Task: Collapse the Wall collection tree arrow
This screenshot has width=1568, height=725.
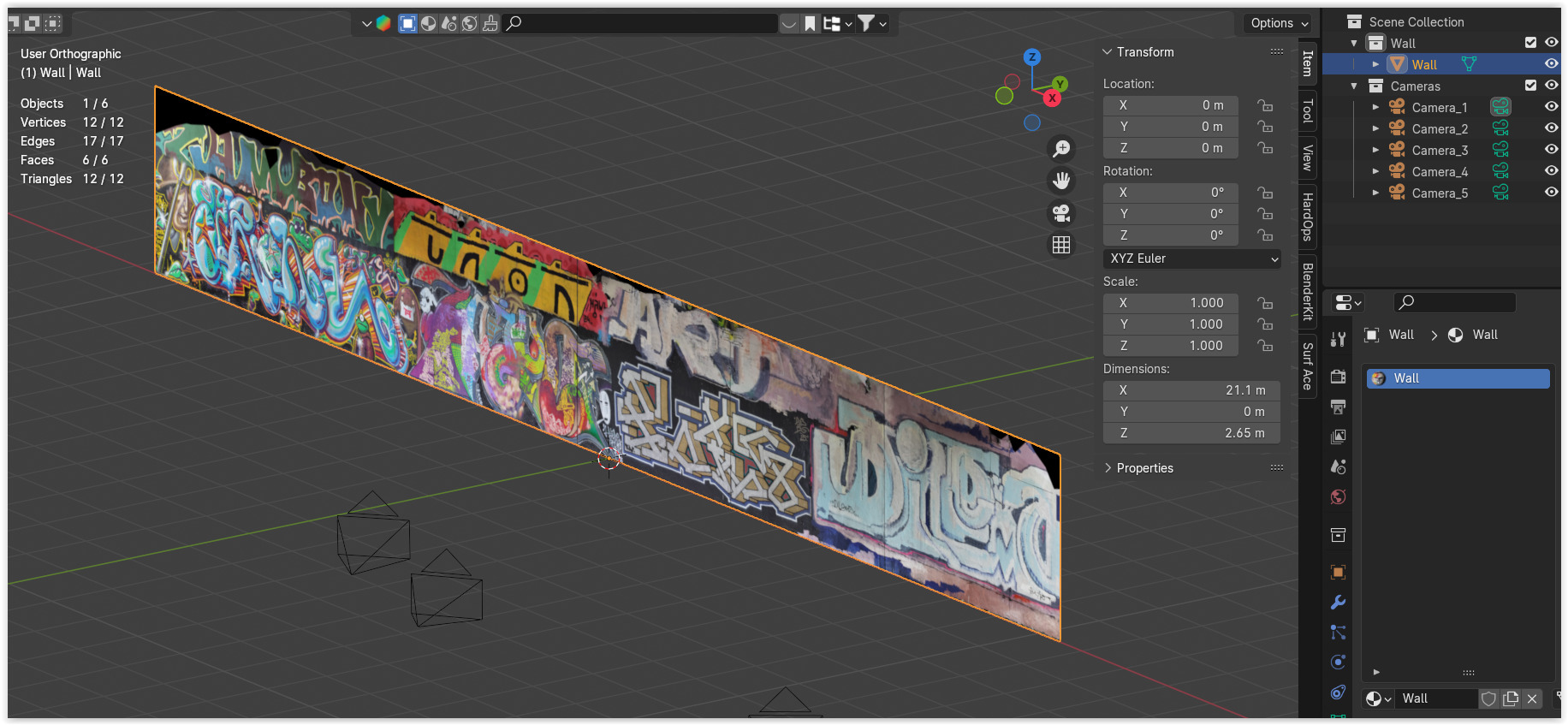Action: [1354, 43]
